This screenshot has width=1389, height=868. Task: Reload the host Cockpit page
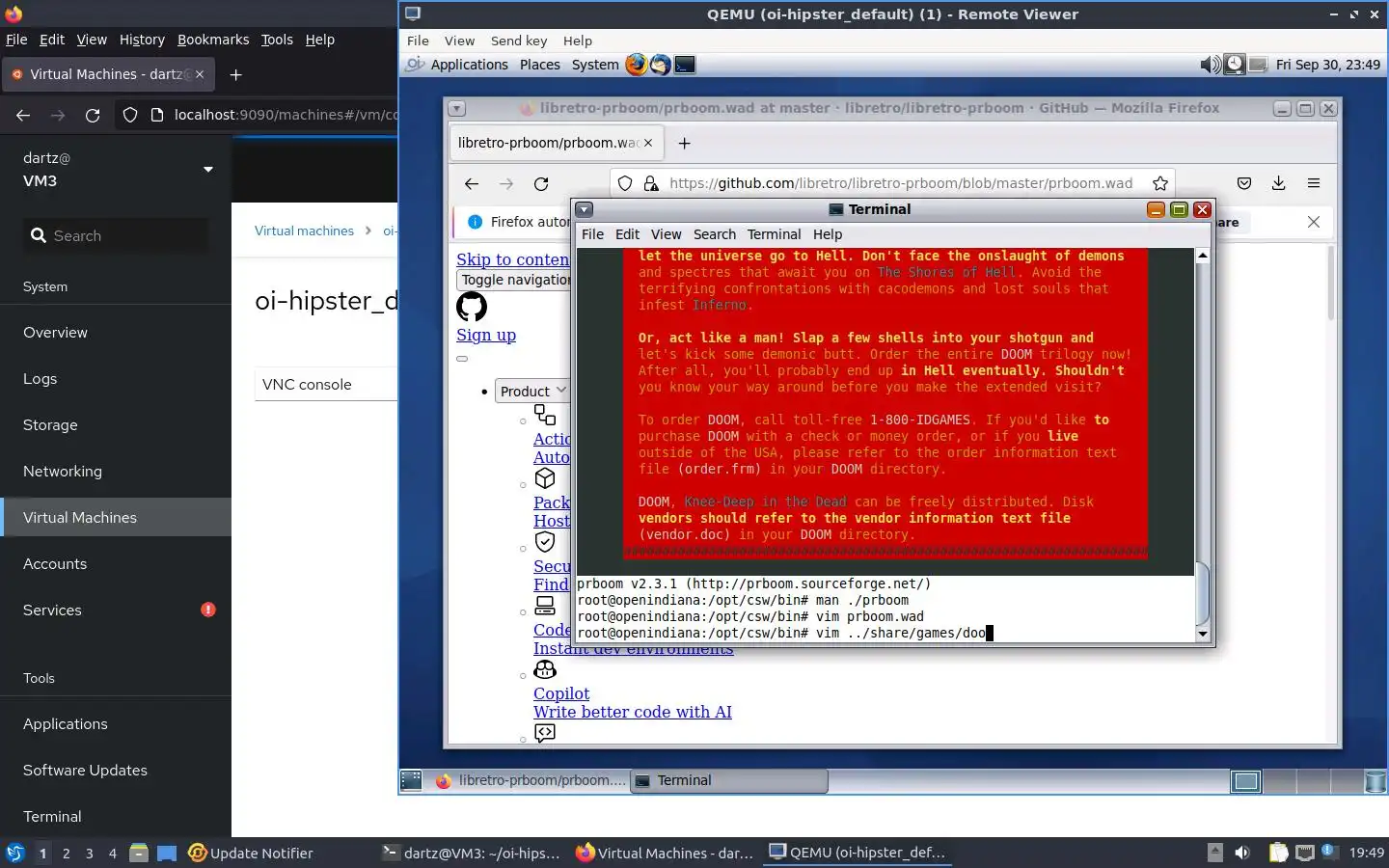click(x=93, y=115)
